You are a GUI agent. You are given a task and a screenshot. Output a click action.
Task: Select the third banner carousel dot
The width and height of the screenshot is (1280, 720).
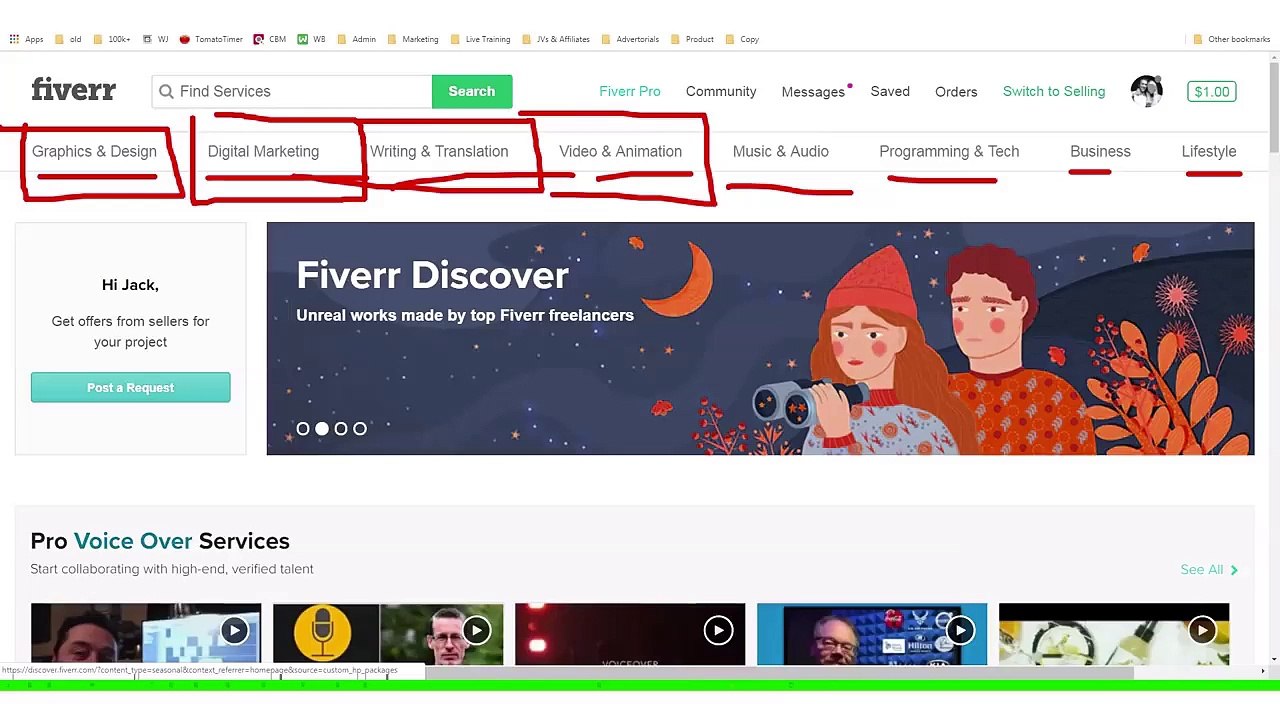pos(341,428)
